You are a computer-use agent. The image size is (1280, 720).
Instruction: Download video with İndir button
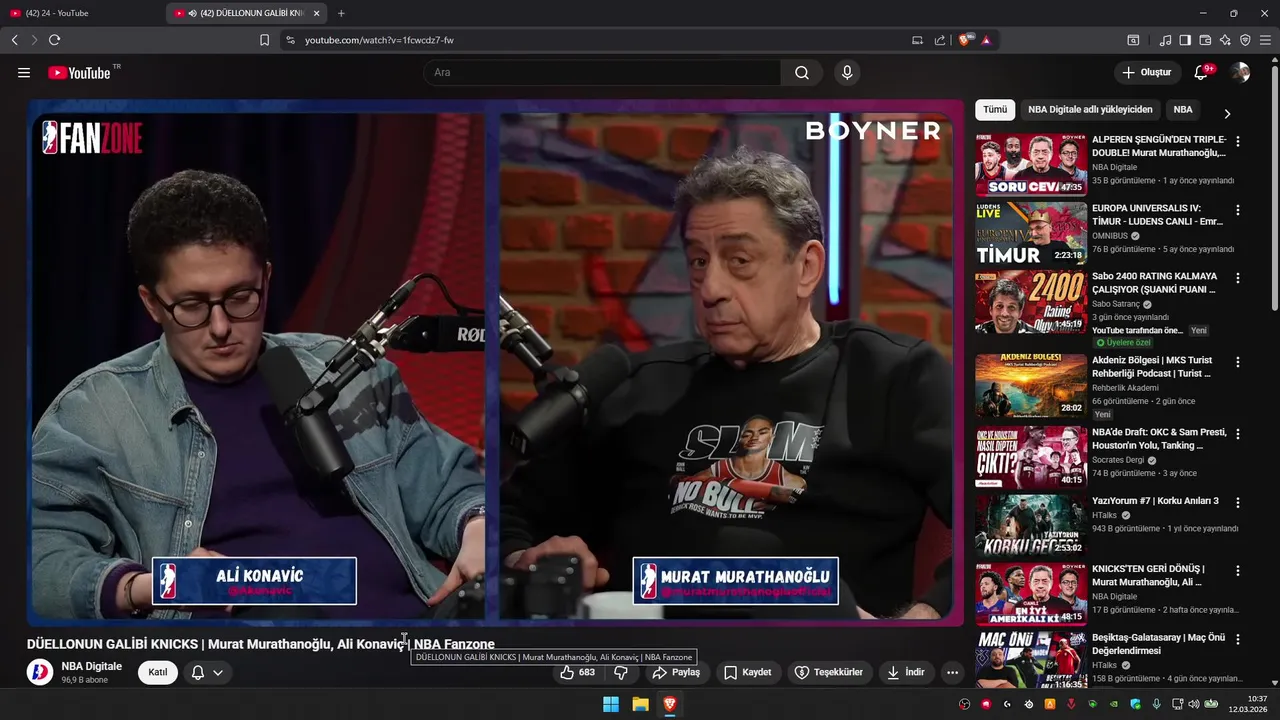pyautogui.click(x=906, y=672)
